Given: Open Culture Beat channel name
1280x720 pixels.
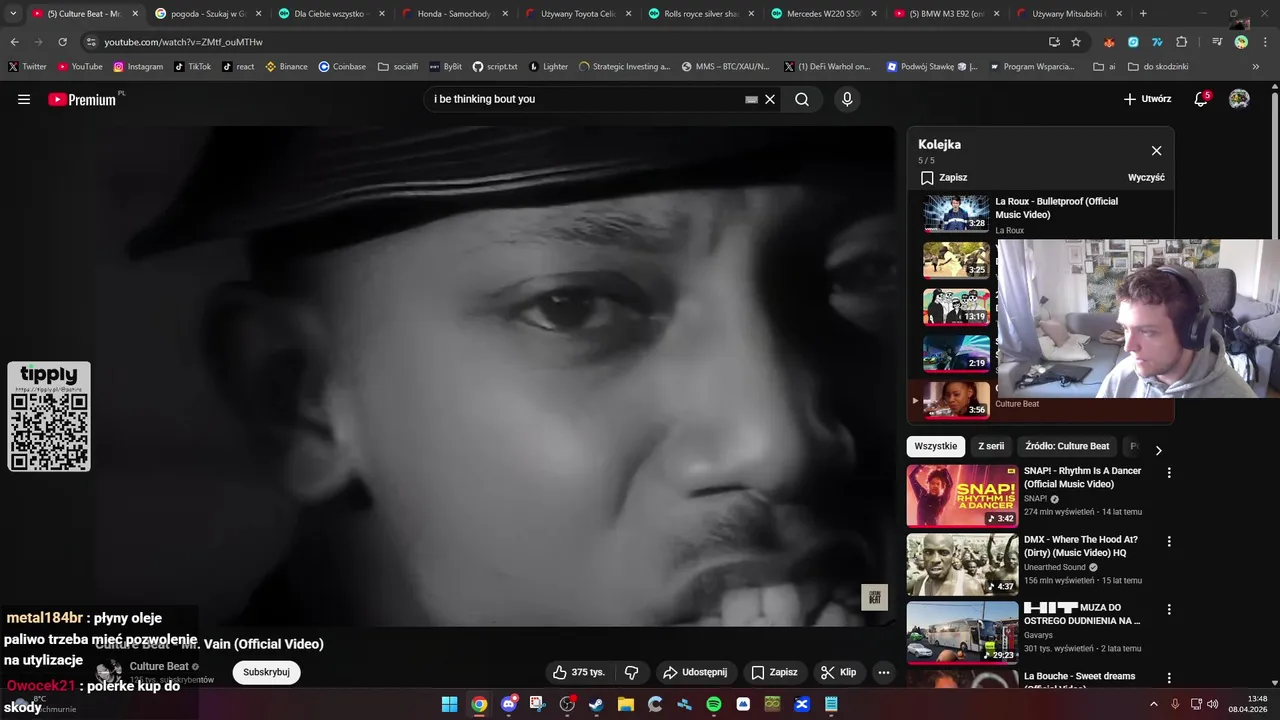Looking at the screenshot, I should 159,666.
